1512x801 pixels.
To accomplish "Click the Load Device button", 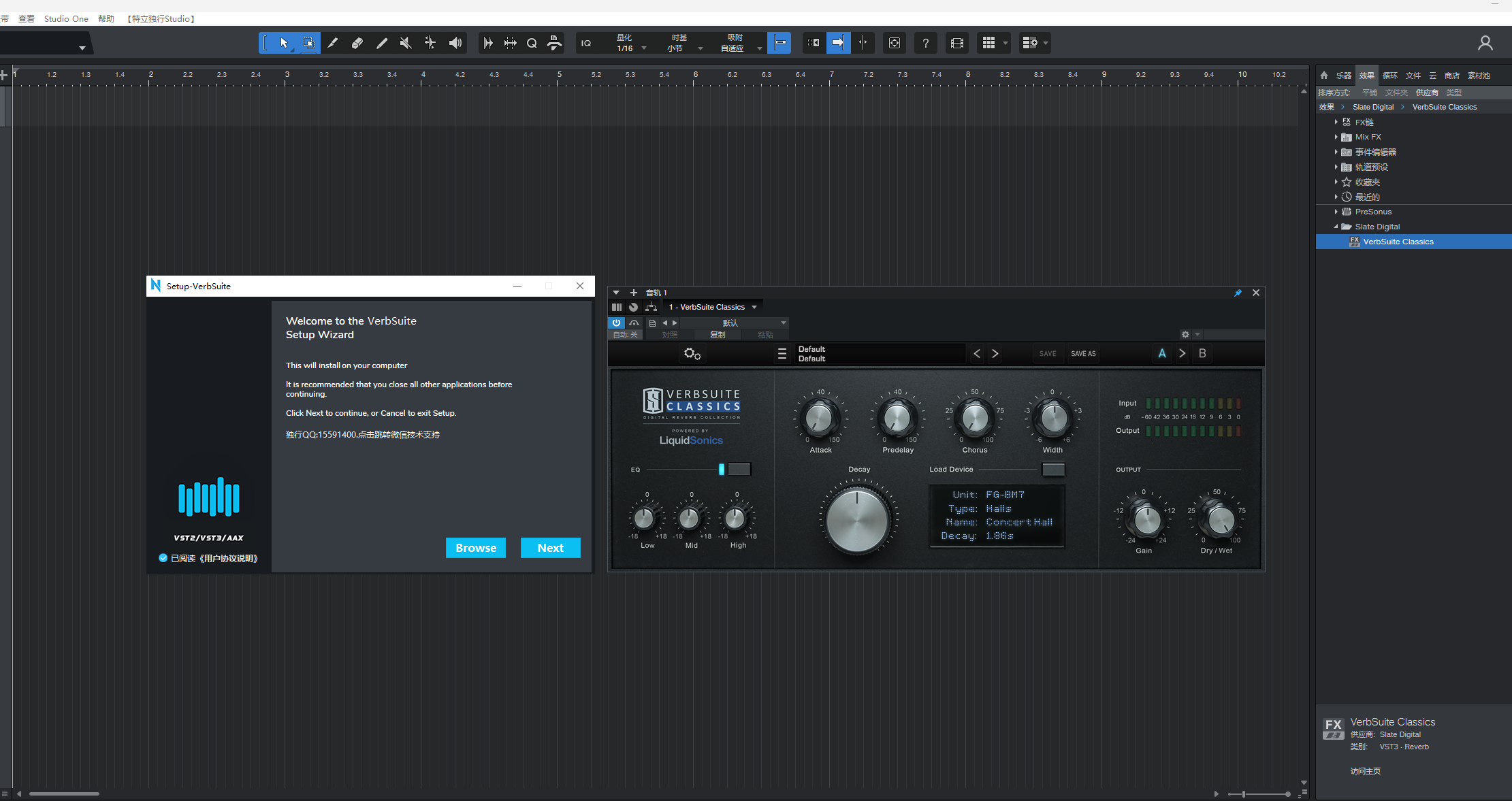I will [x=1053, y=469].
